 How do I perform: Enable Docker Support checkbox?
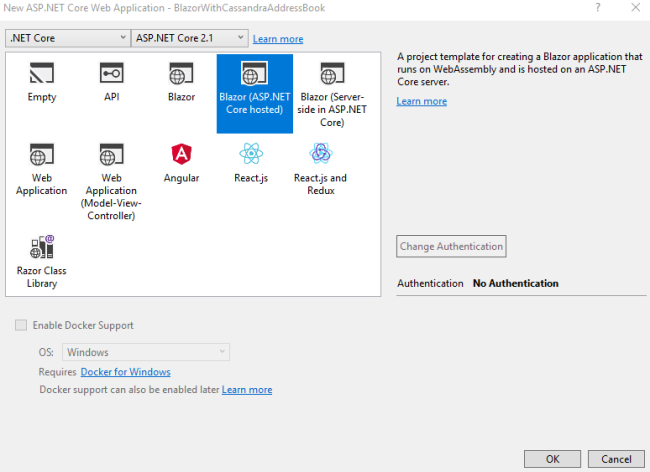(21, 325)
